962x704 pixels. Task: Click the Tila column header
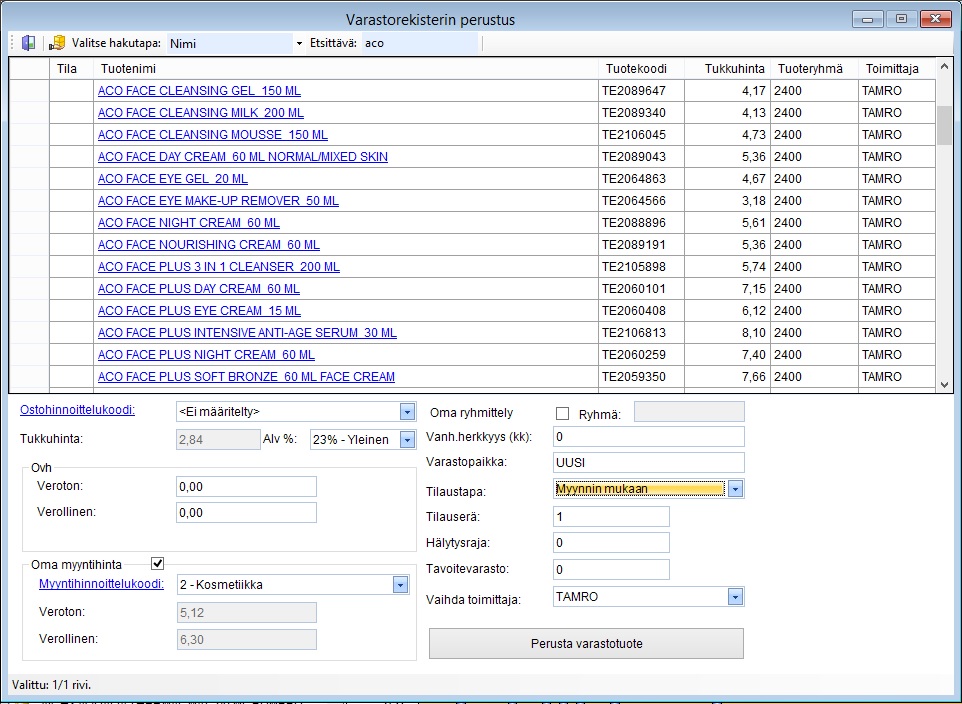point(71,69)
